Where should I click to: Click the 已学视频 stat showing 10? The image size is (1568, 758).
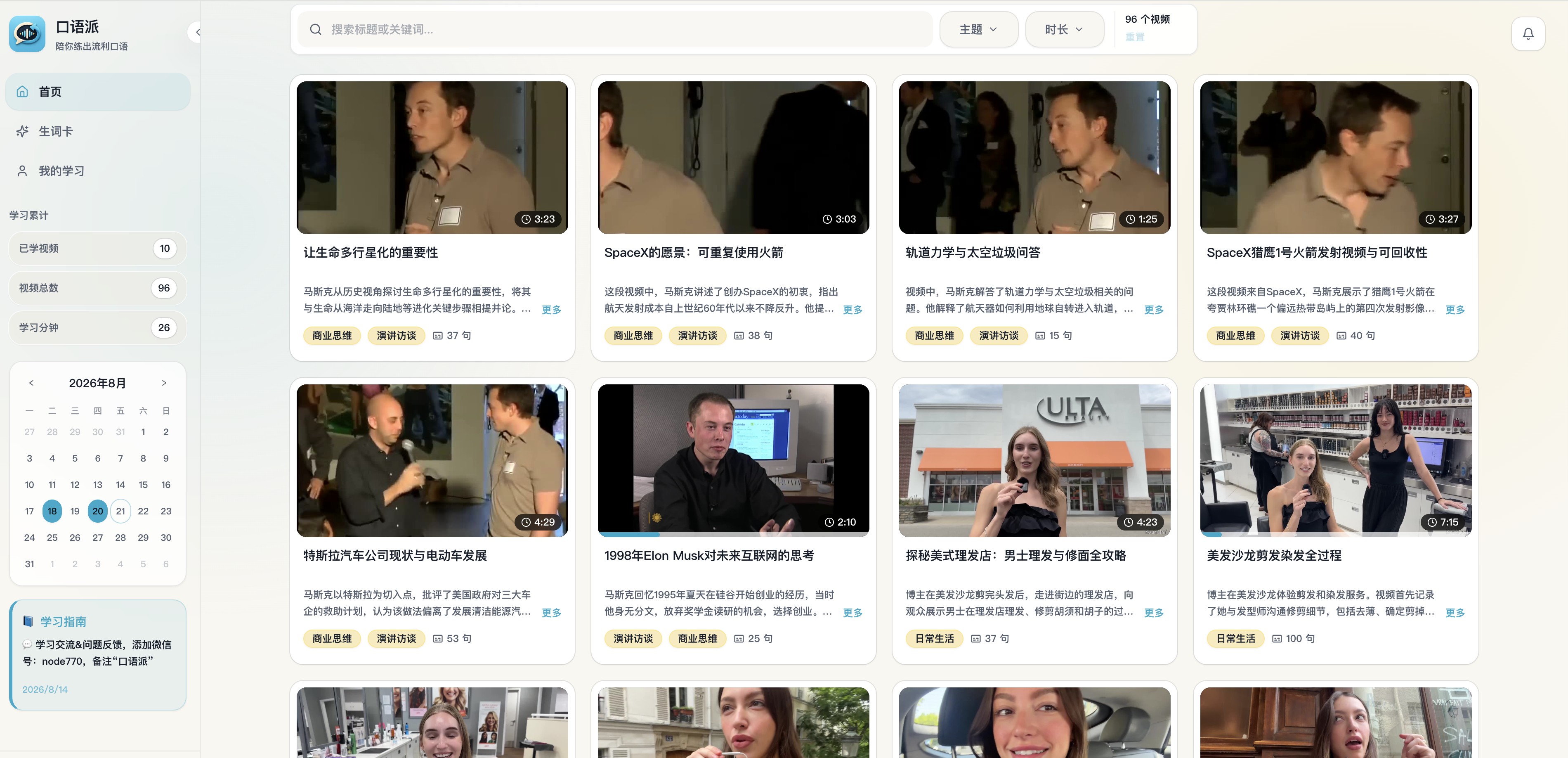(x=97, y=249)
